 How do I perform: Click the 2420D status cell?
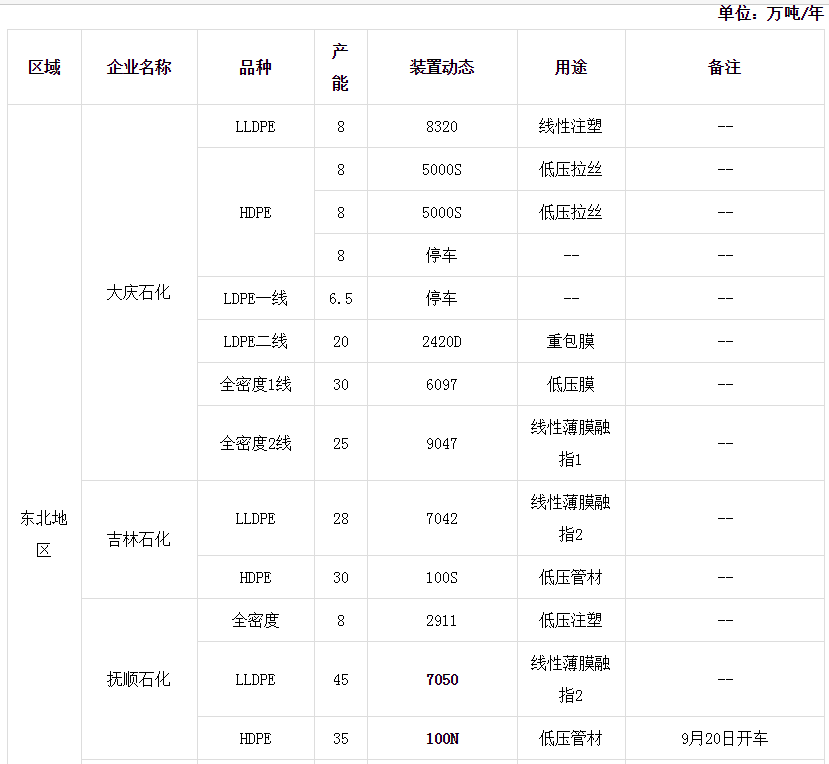click(442, 342)
